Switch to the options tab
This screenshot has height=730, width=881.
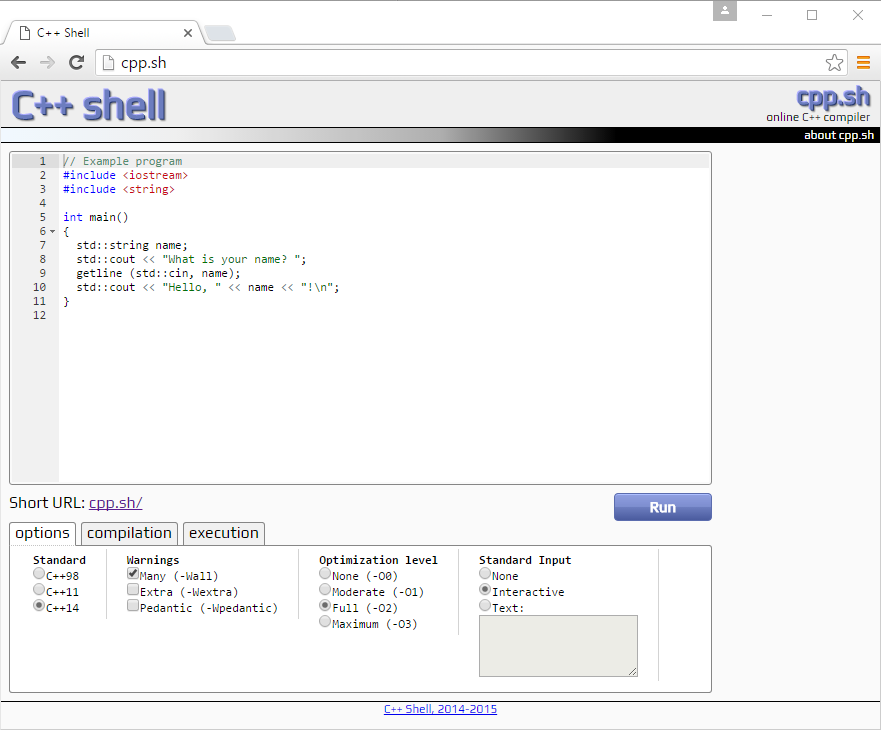pyautogui.click(x=42, y=533)
